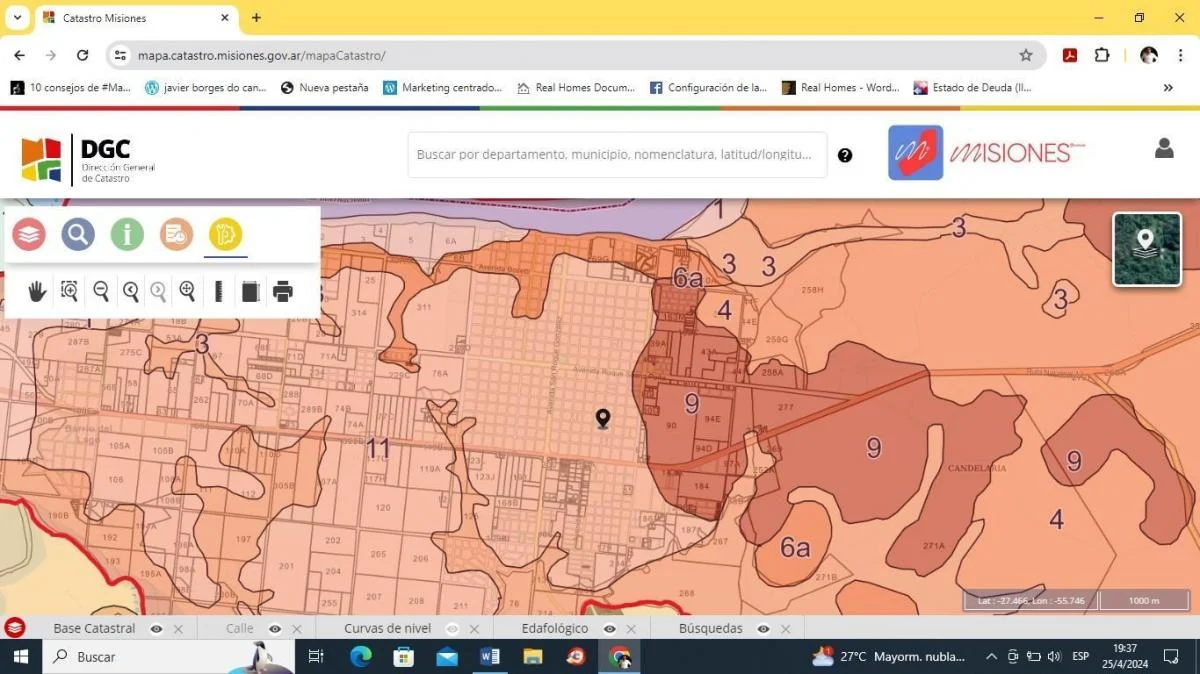Select the Calle layer tab
This screenshot has height=674, width=1200.
(x=239, y=629)
